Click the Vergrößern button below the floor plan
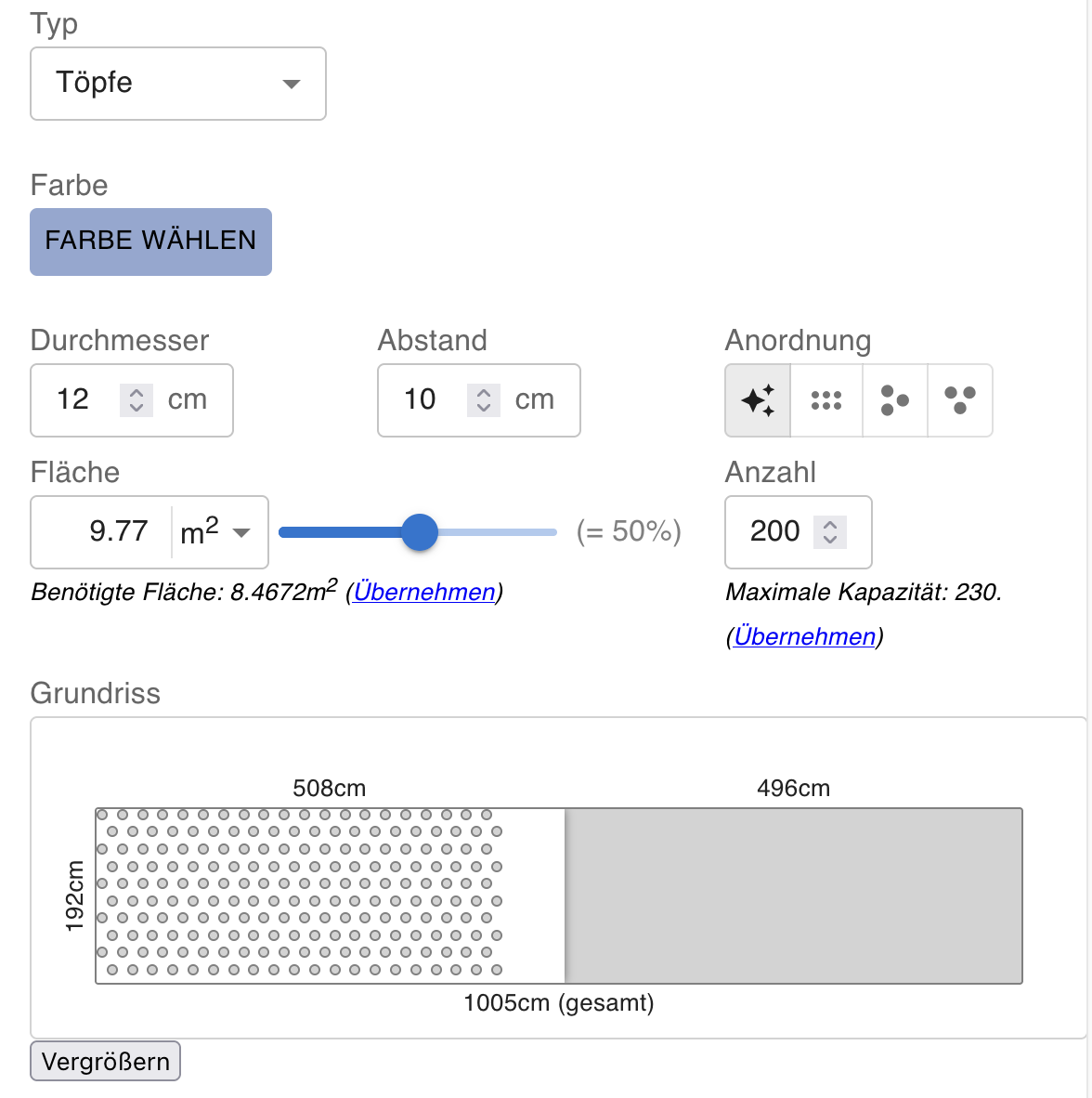Viewport: 1092px width, 1098px height. pos(106,1062)
